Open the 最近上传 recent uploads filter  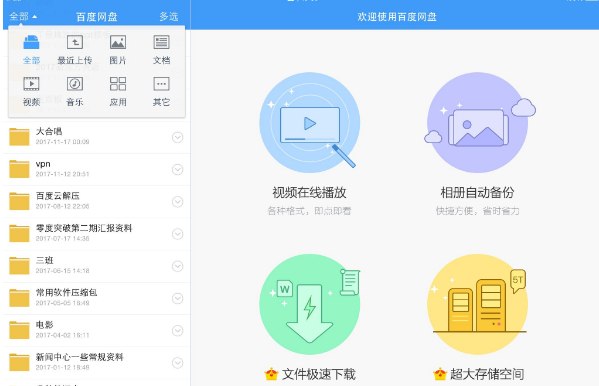75,42
